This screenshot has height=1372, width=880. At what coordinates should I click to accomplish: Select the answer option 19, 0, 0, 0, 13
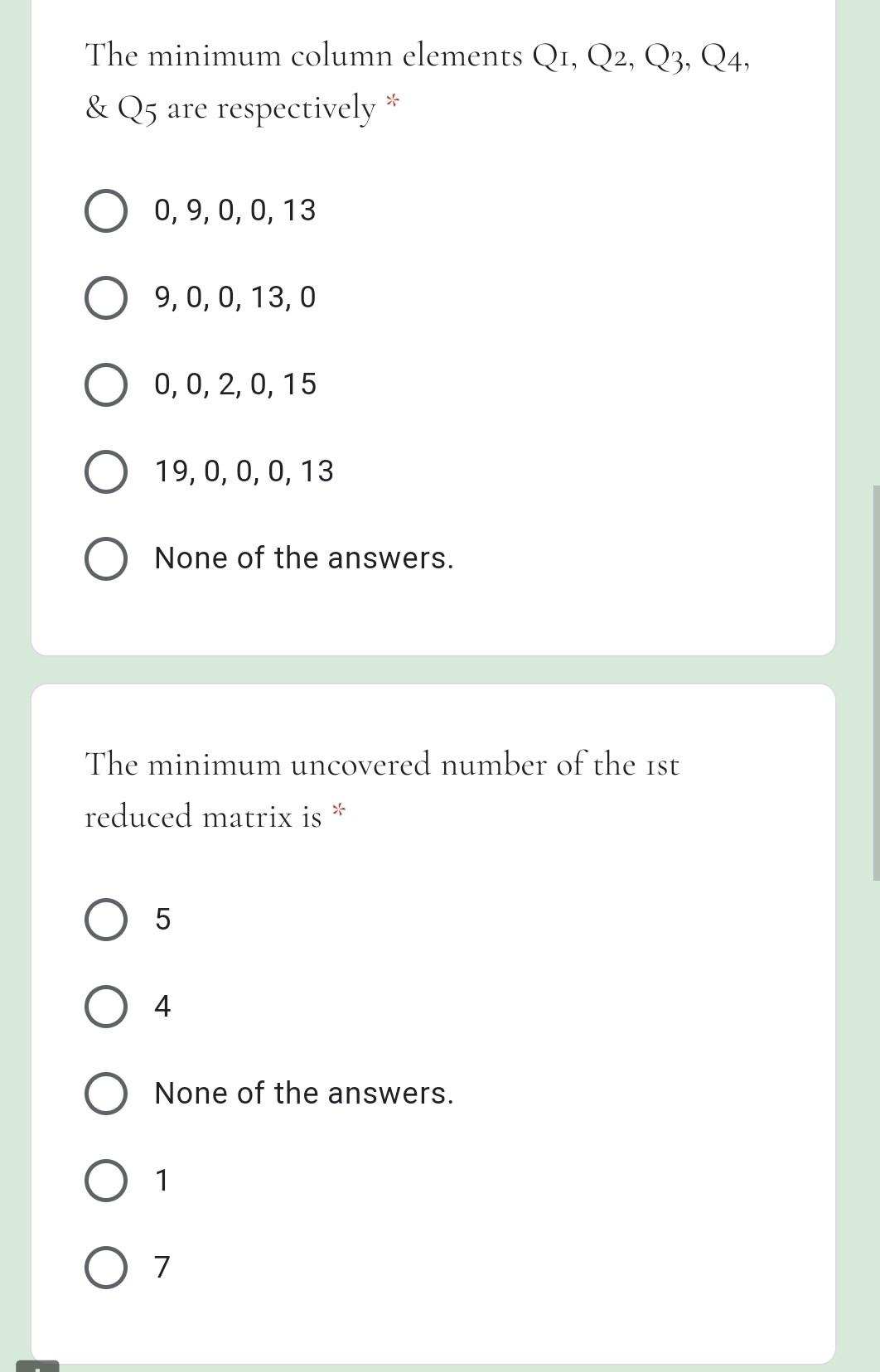click(x=243, y=471)
